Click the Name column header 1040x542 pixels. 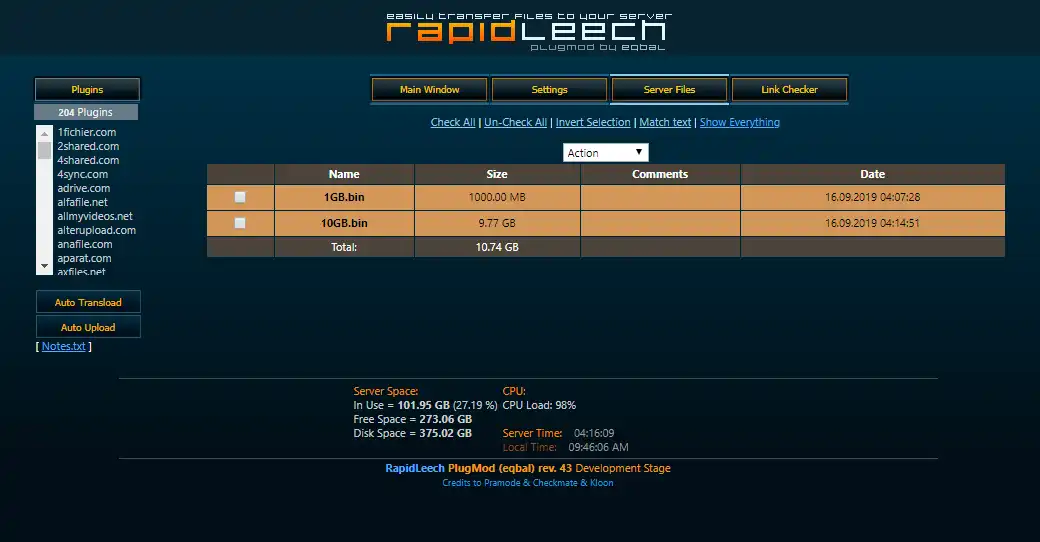tap(344, 174)
